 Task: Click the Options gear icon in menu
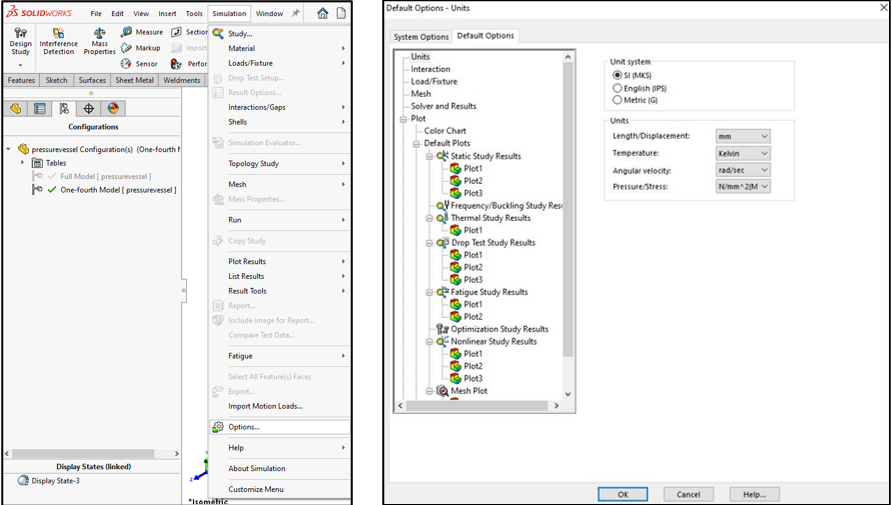pyautogui.click(x=218, y=427)
